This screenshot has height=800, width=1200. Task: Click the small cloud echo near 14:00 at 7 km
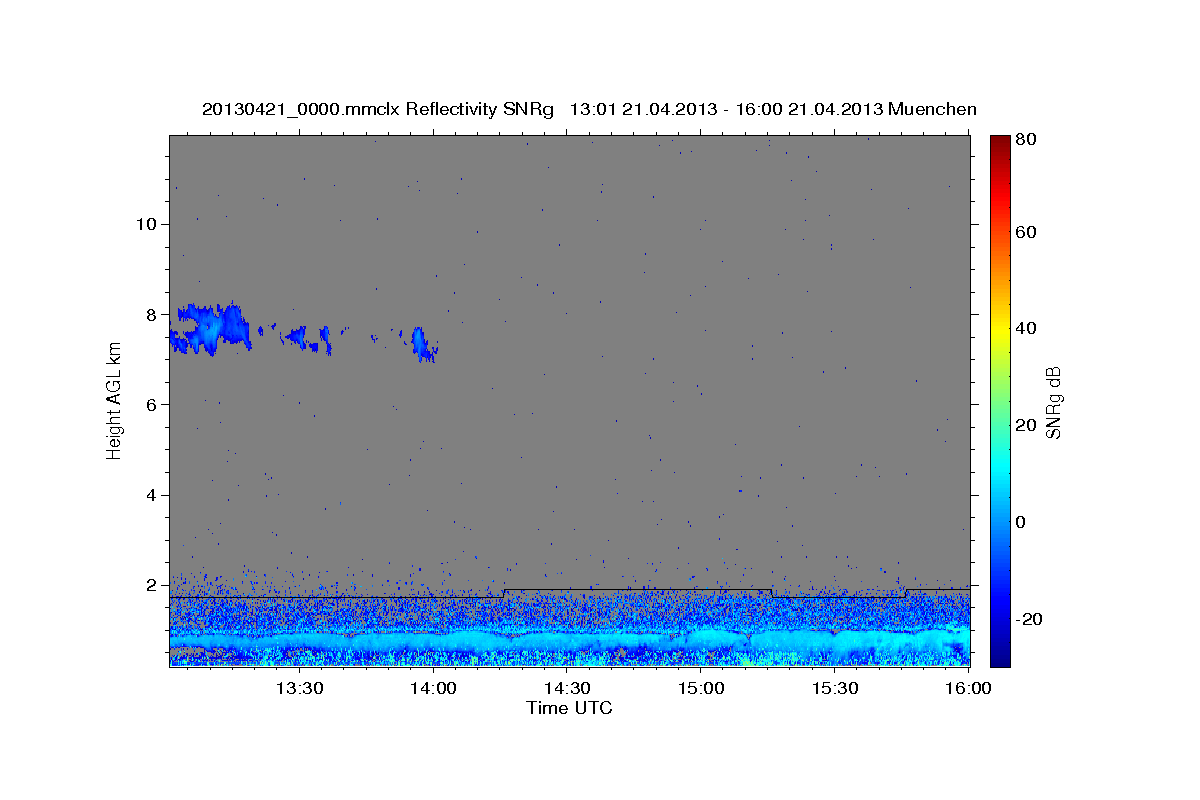click(423, 344)
